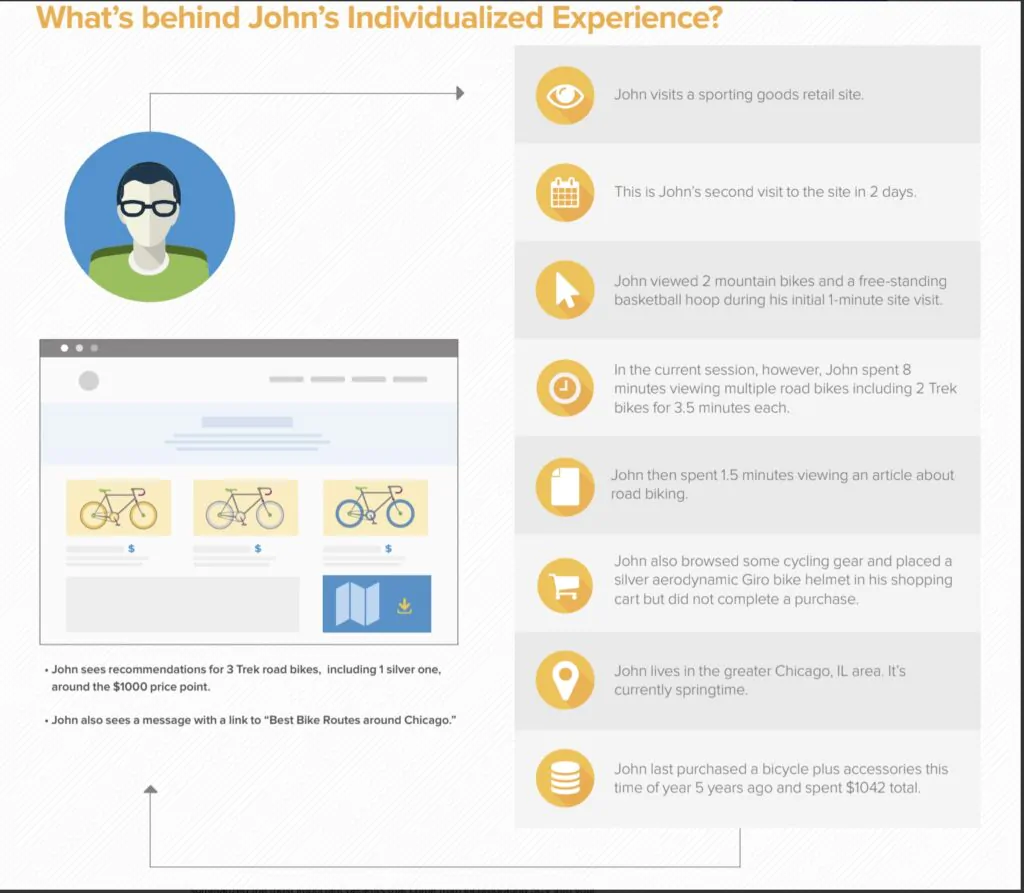
Task: Click the dollar sign under middle bike
Action: (x=258, y=548)
